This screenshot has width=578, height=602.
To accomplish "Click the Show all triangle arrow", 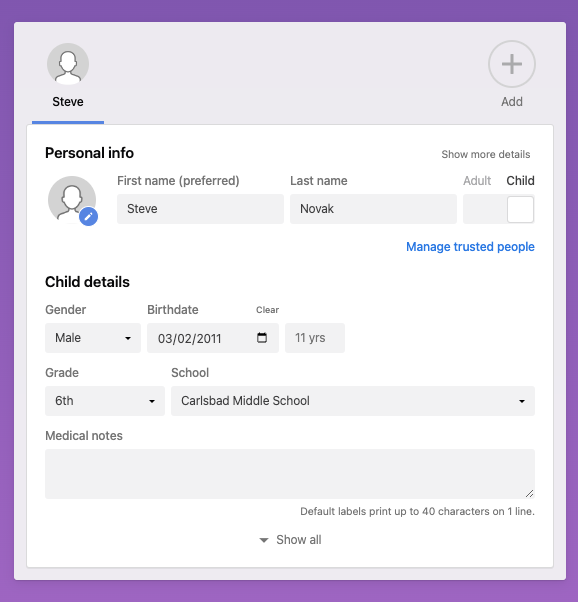I will 264,540.
